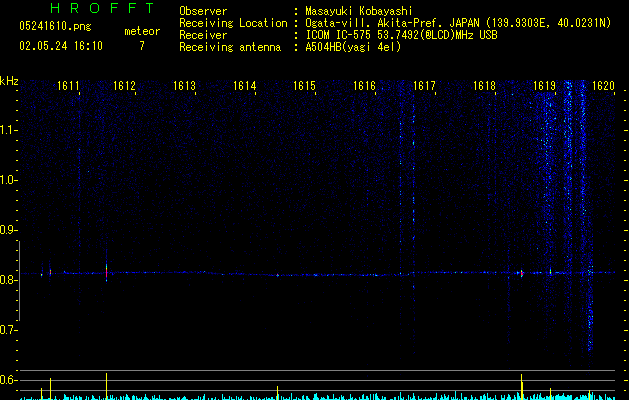The height and width of the screenshot is (400, 629).
Task: Select the file name 05241610.png
Action: point(55,26)
